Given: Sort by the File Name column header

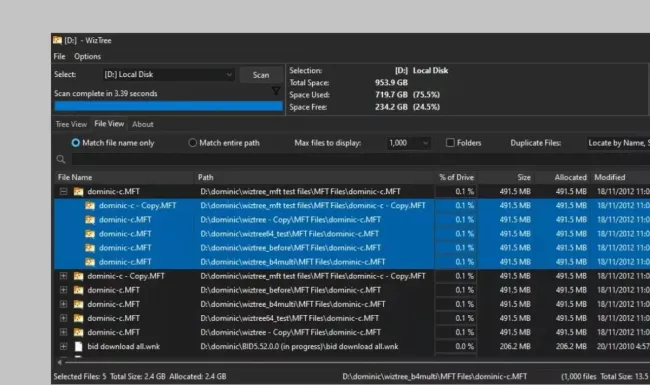Looking at the screenshot, I should tap(124, 177).
